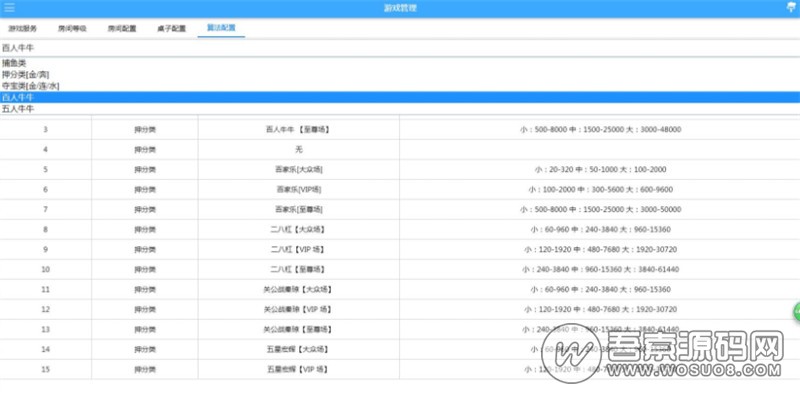Pick 夺宝类[金/连/水] in the dropdown list

pyautogui.click(x=400, y=86)
